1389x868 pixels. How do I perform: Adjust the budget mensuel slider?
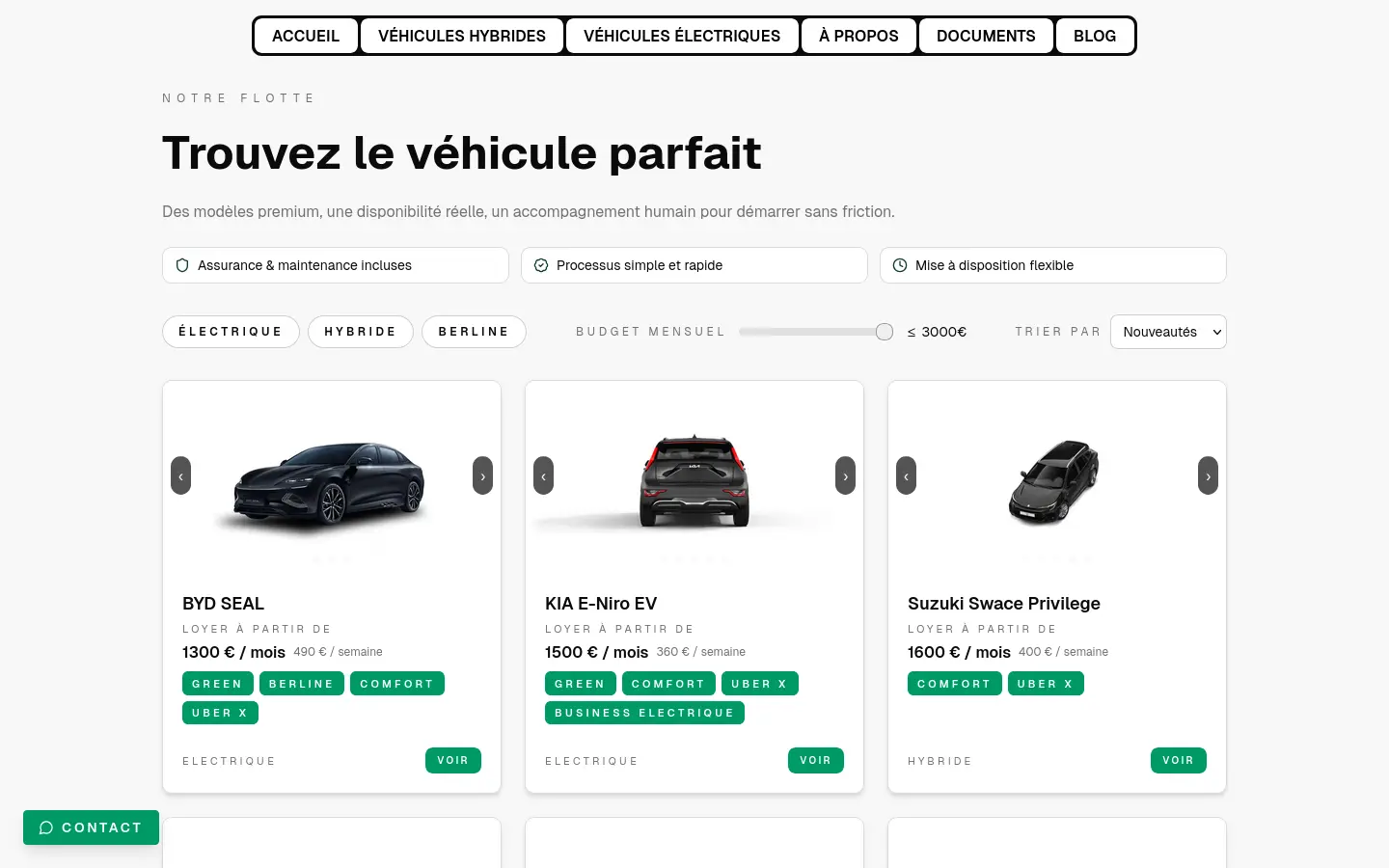pyautogui.click(x=884, y=331)
